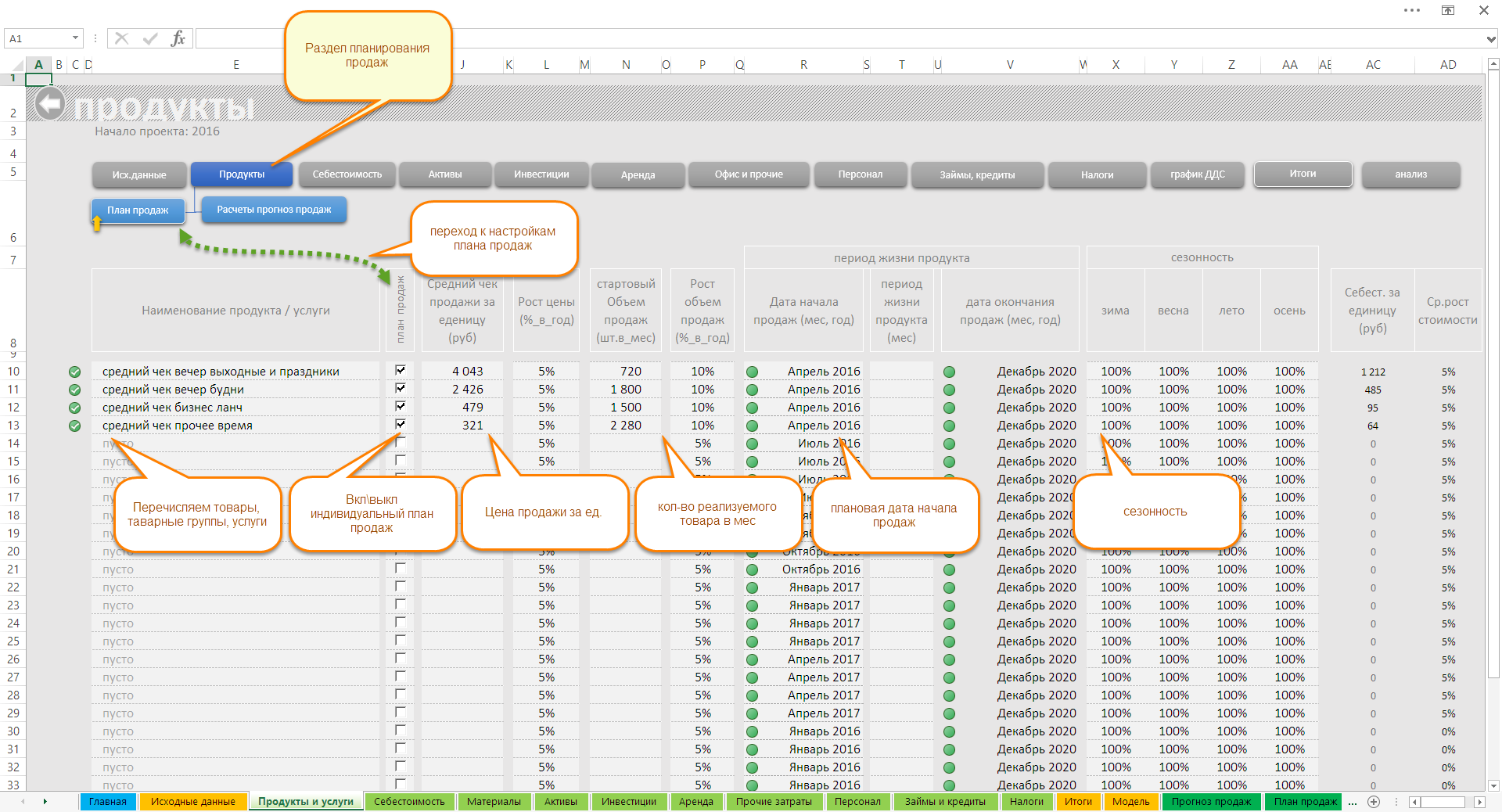
Task: Toggle sales plan checkbox for бизнес ланч row
Action: pyautogui.click(x=401, y=406)
